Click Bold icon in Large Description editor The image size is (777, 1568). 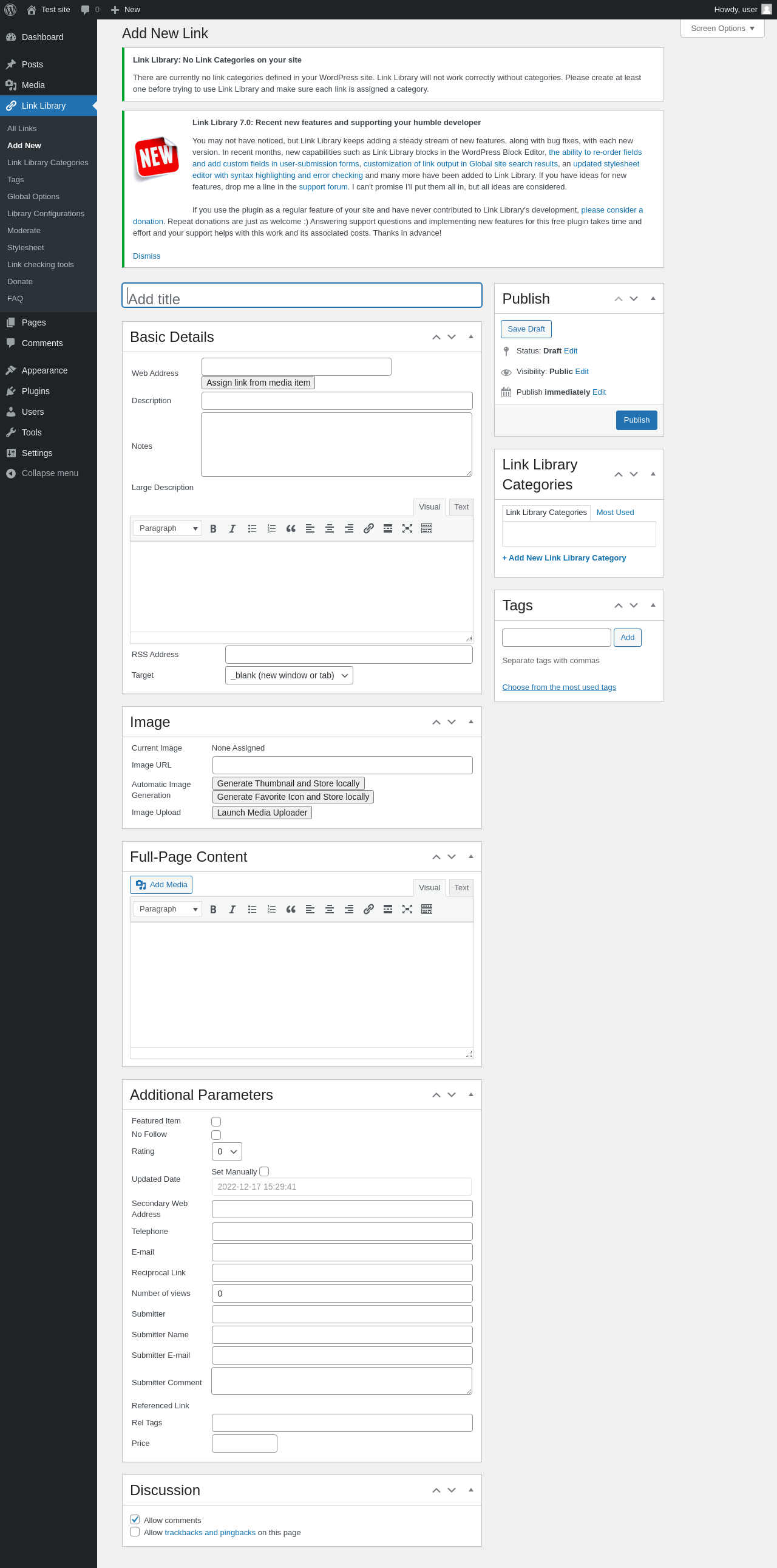(213, 528)
